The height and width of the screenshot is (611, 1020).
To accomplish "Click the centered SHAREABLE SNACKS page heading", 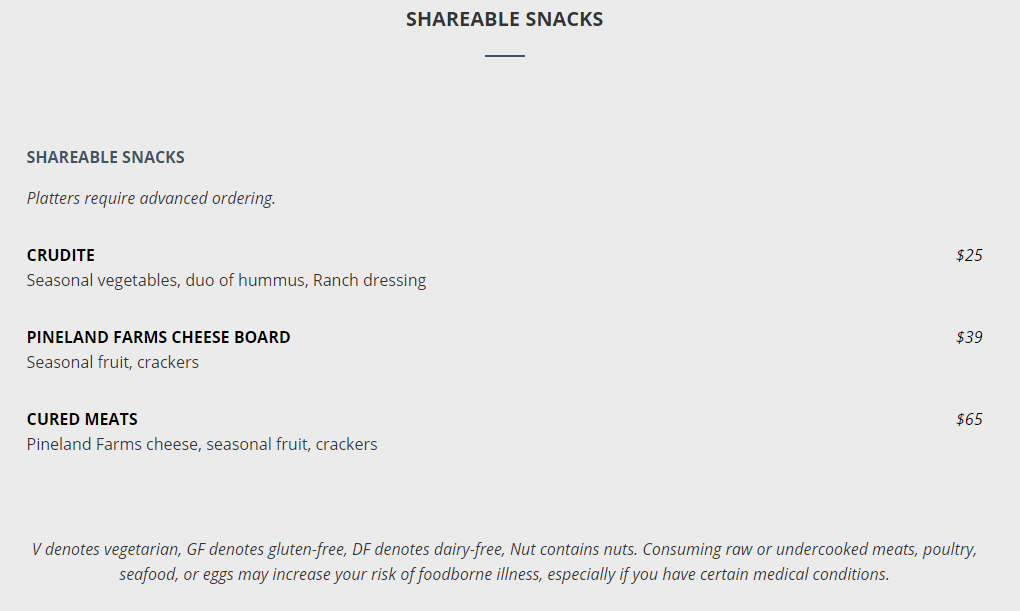I will coord(504,19).
